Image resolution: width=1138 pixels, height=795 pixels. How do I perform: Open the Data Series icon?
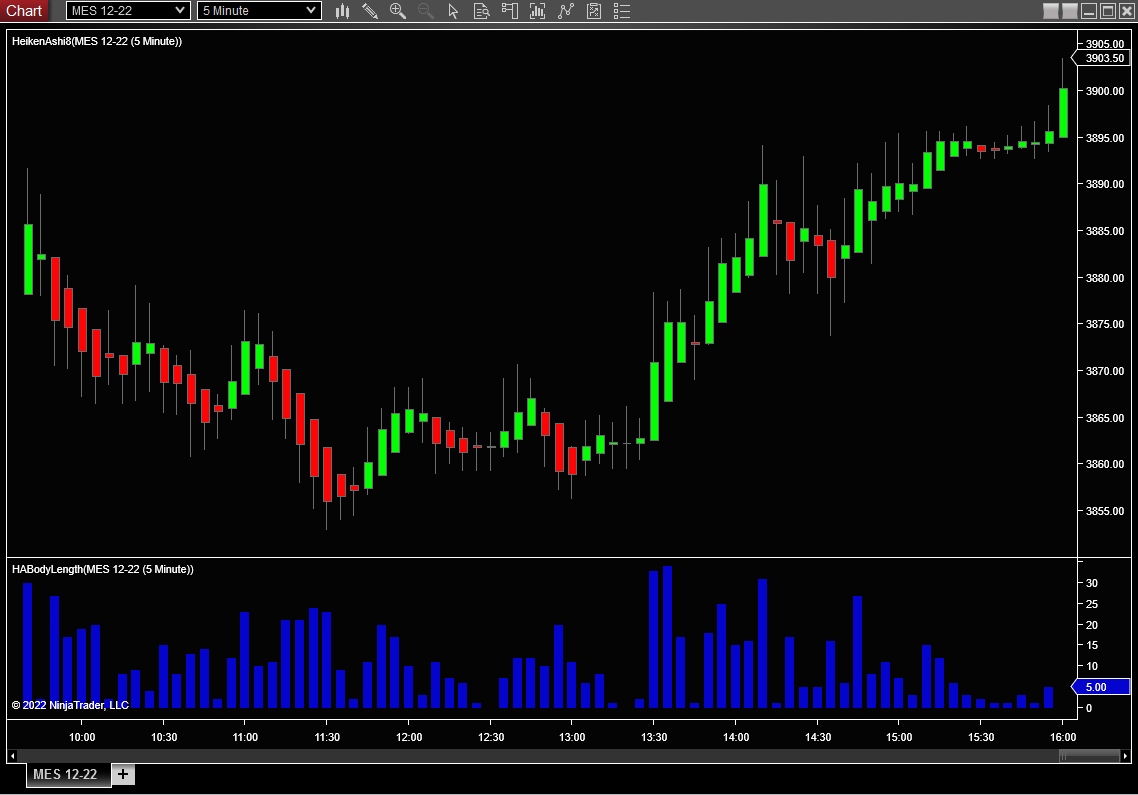tap(538, 11)
